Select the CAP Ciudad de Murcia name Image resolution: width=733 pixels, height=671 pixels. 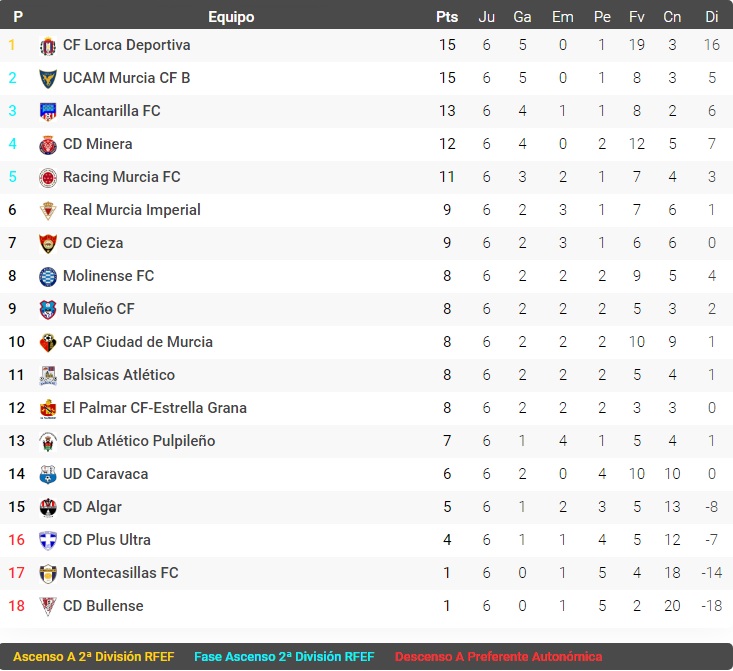click(137, 342)
